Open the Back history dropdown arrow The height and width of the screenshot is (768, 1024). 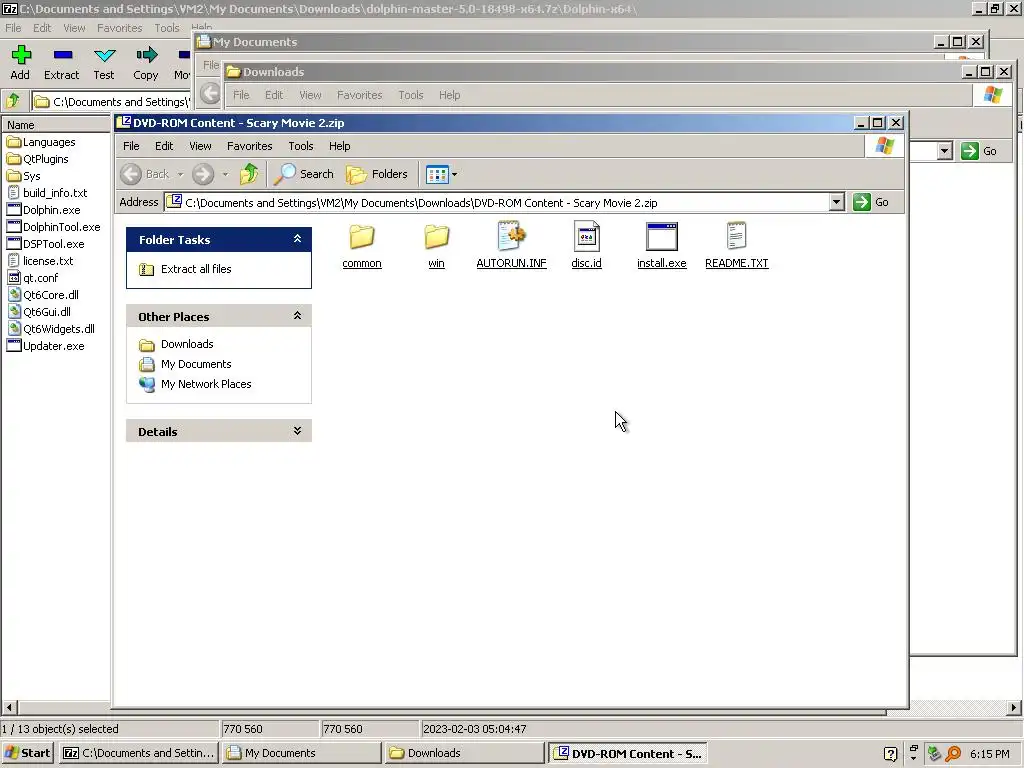[x=180, y=174]
